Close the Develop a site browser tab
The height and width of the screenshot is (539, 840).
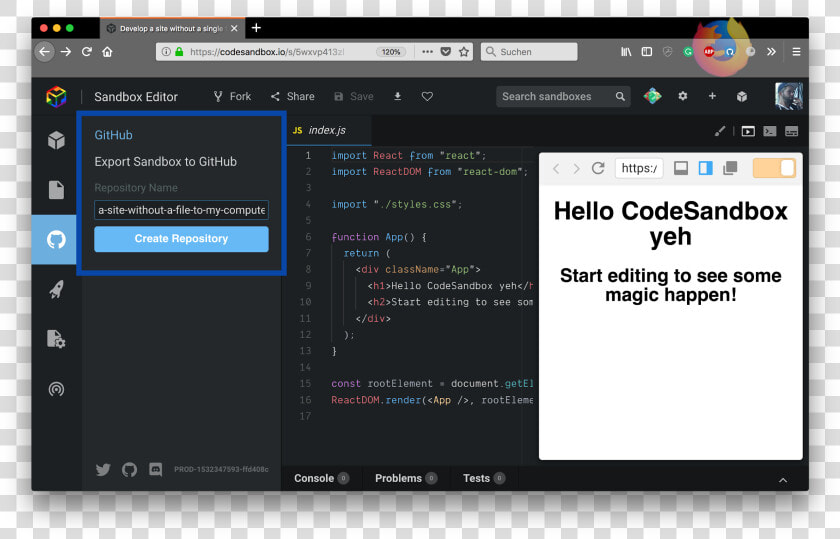click(234, 28)
